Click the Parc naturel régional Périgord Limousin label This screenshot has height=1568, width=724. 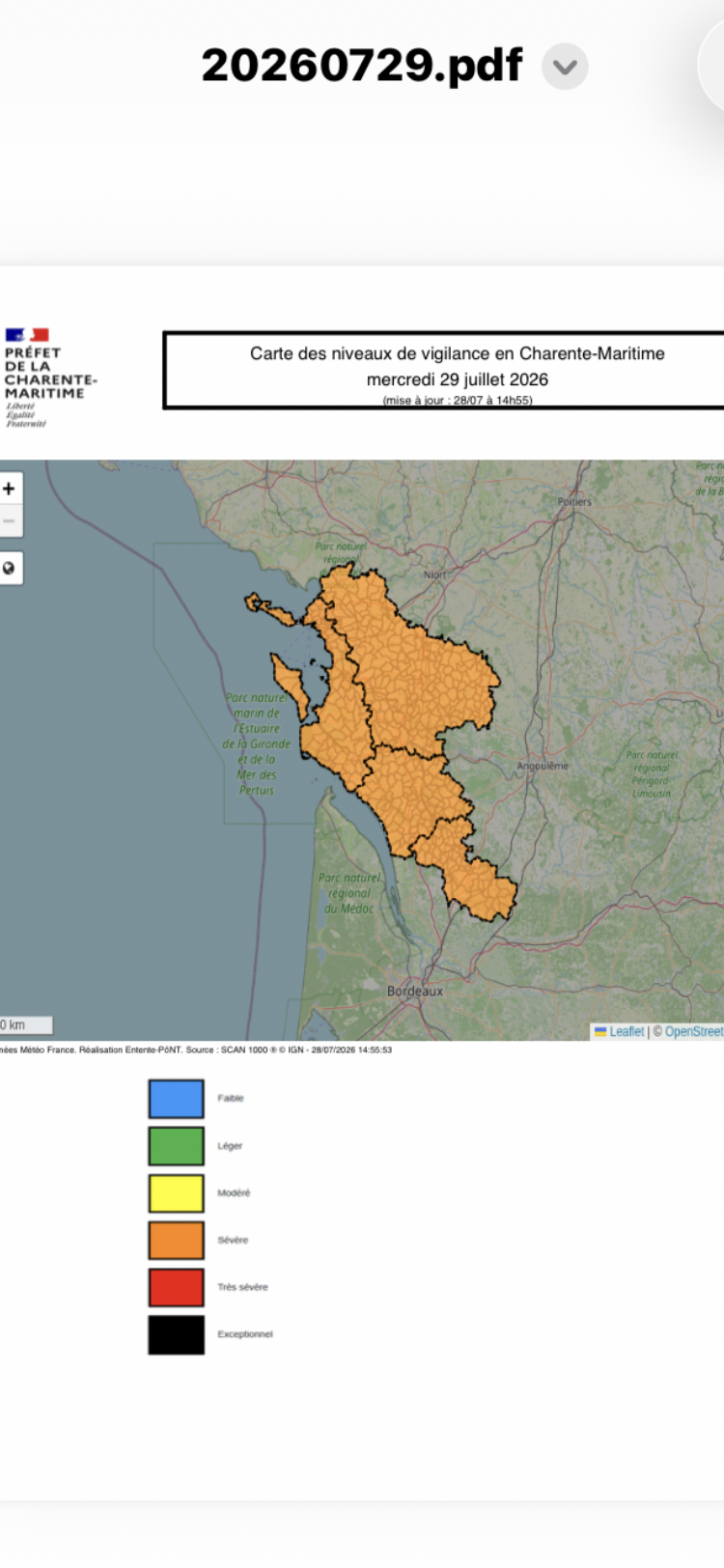point(653,774)
